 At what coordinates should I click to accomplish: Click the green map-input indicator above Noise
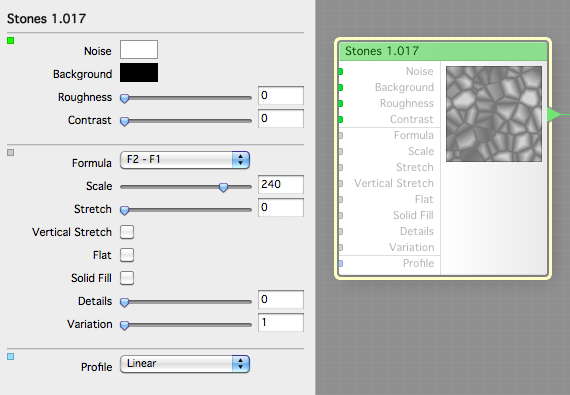coord(11,40)
